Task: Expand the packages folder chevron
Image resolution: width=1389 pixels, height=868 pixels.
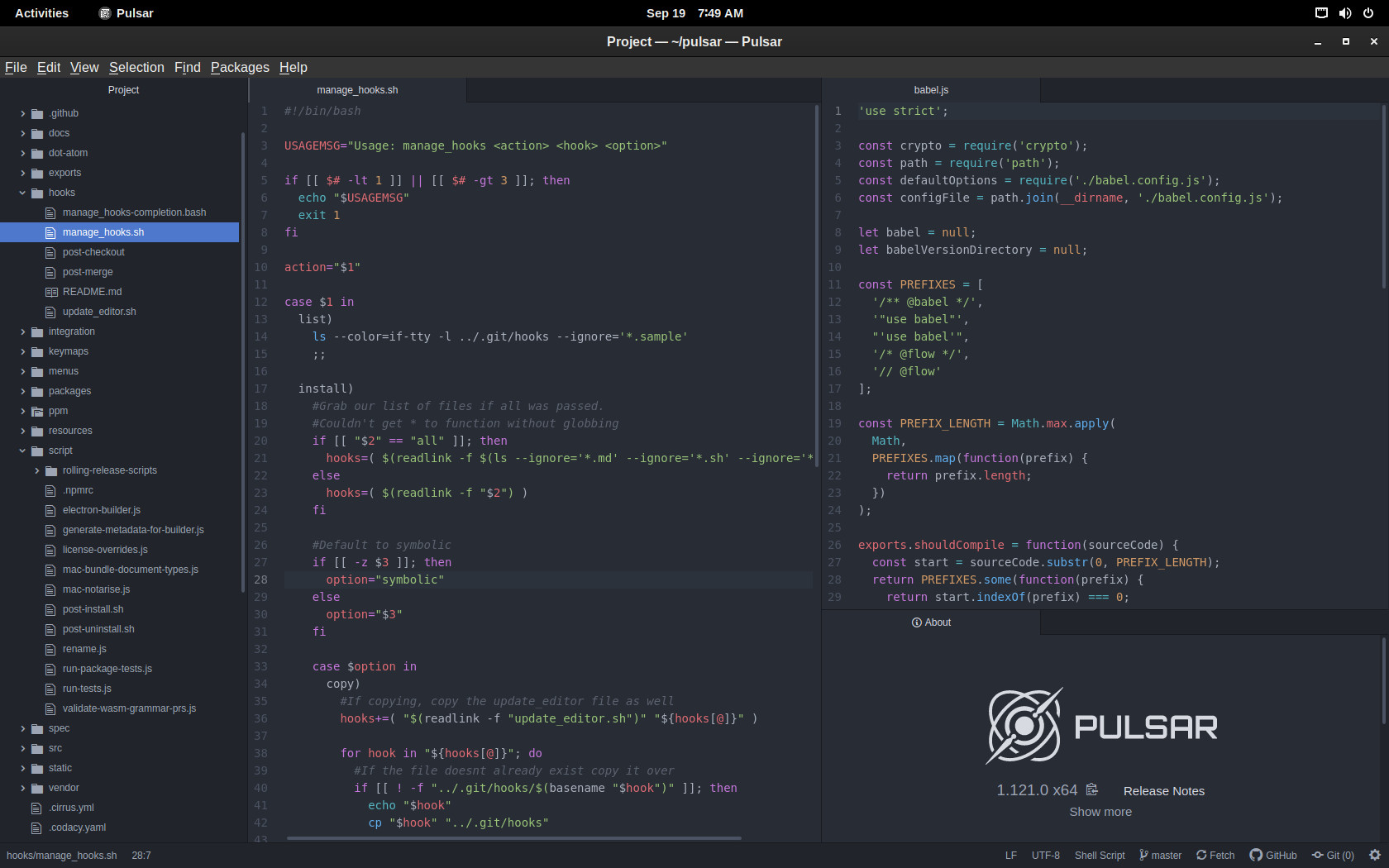Action: [x=22, y=391]
